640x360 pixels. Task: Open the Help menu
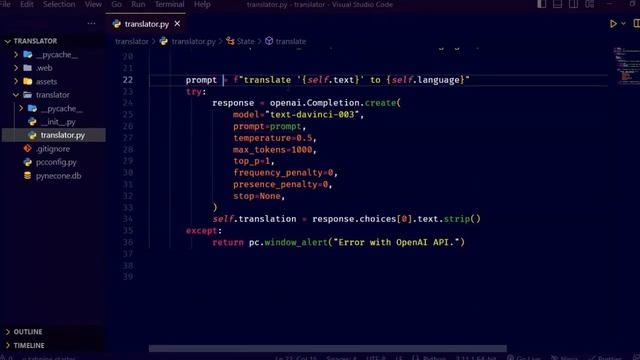pos(202,4)
